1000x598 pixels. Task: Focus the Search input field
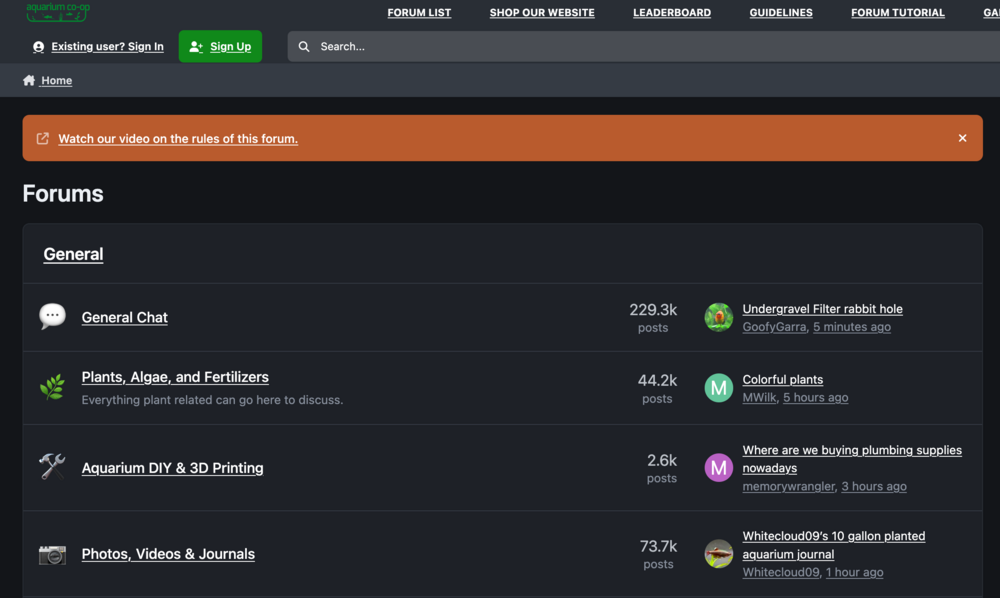pos(644,47)
